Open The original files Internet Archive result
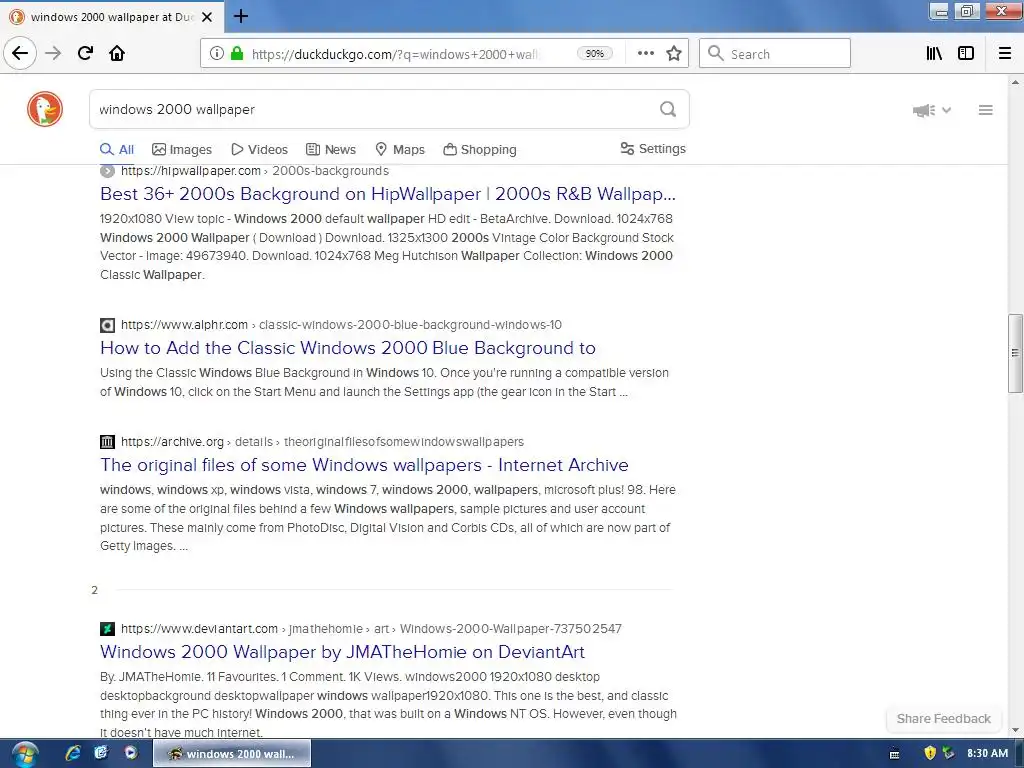Image resolution: width=1024 pixels, height=768 pixels. 364,465
